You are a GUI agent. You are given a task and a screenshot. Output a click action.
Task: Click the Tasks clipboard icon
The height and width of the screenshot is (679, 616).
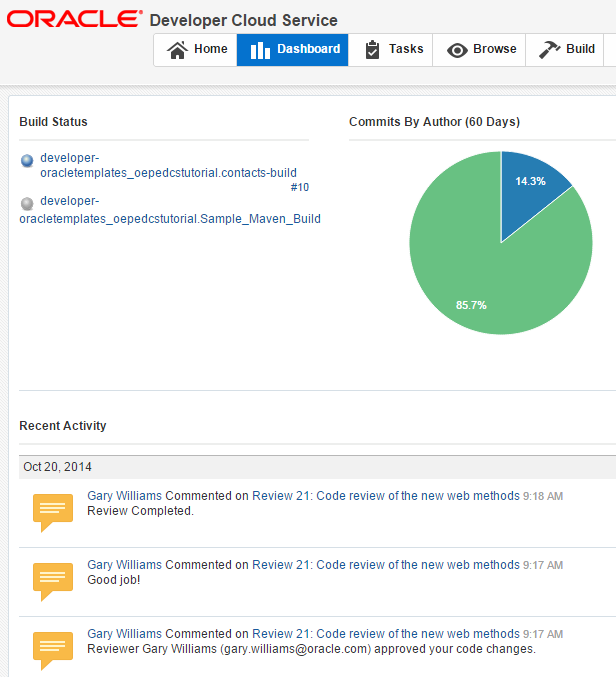click(372, 50)
